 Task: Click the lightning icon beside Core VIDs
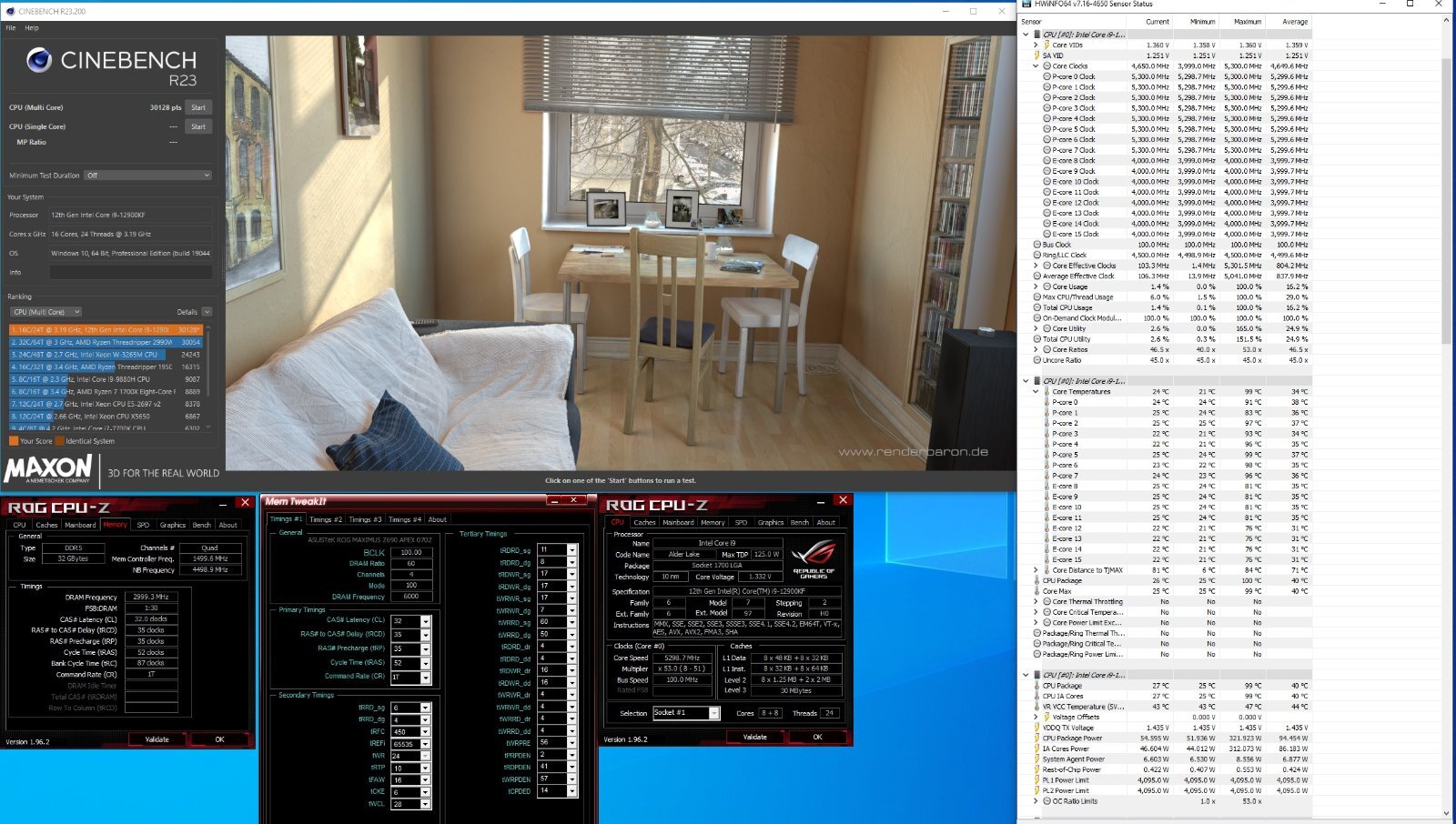coord(1046,45)
